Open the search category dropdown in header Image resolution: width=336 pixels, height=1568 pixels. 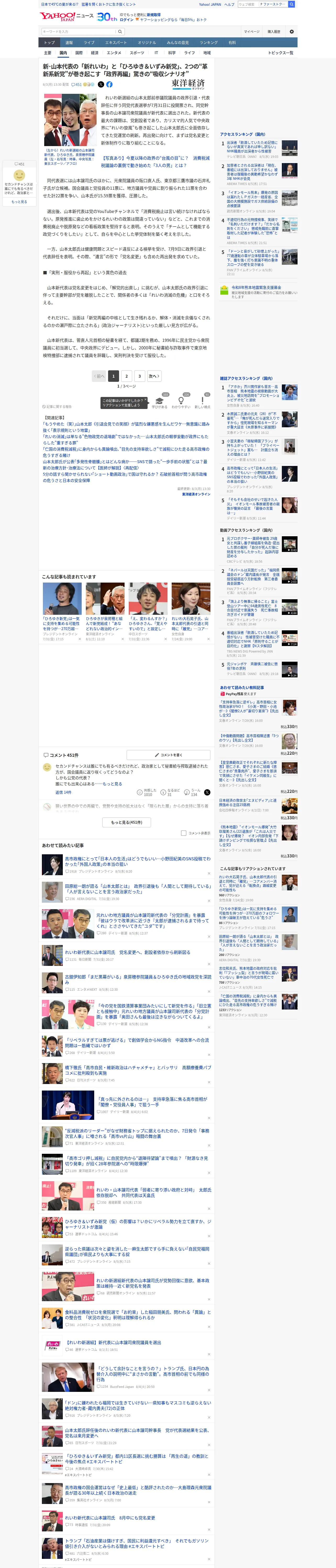click(x=273, y=4)
